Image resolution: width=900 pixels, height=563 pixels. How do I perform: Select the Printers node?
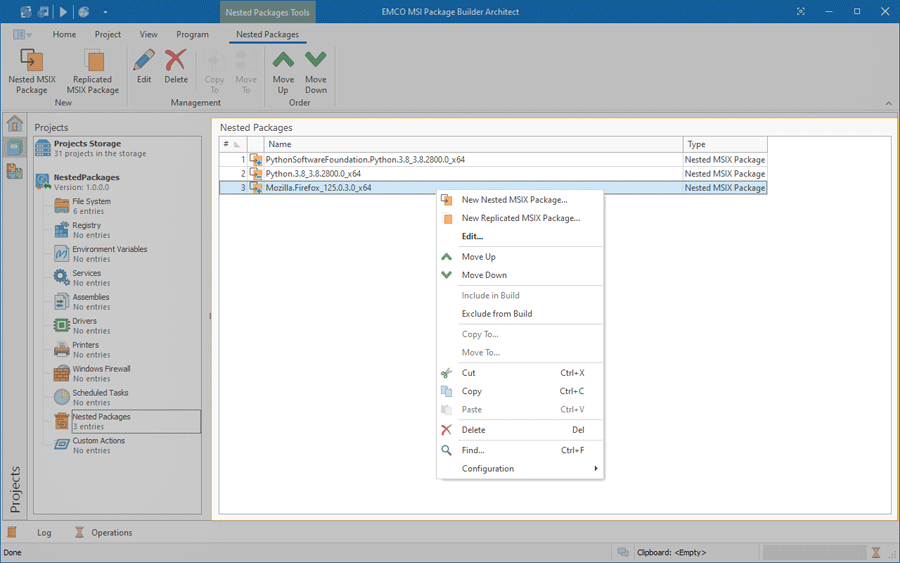[x=86, y=350]
